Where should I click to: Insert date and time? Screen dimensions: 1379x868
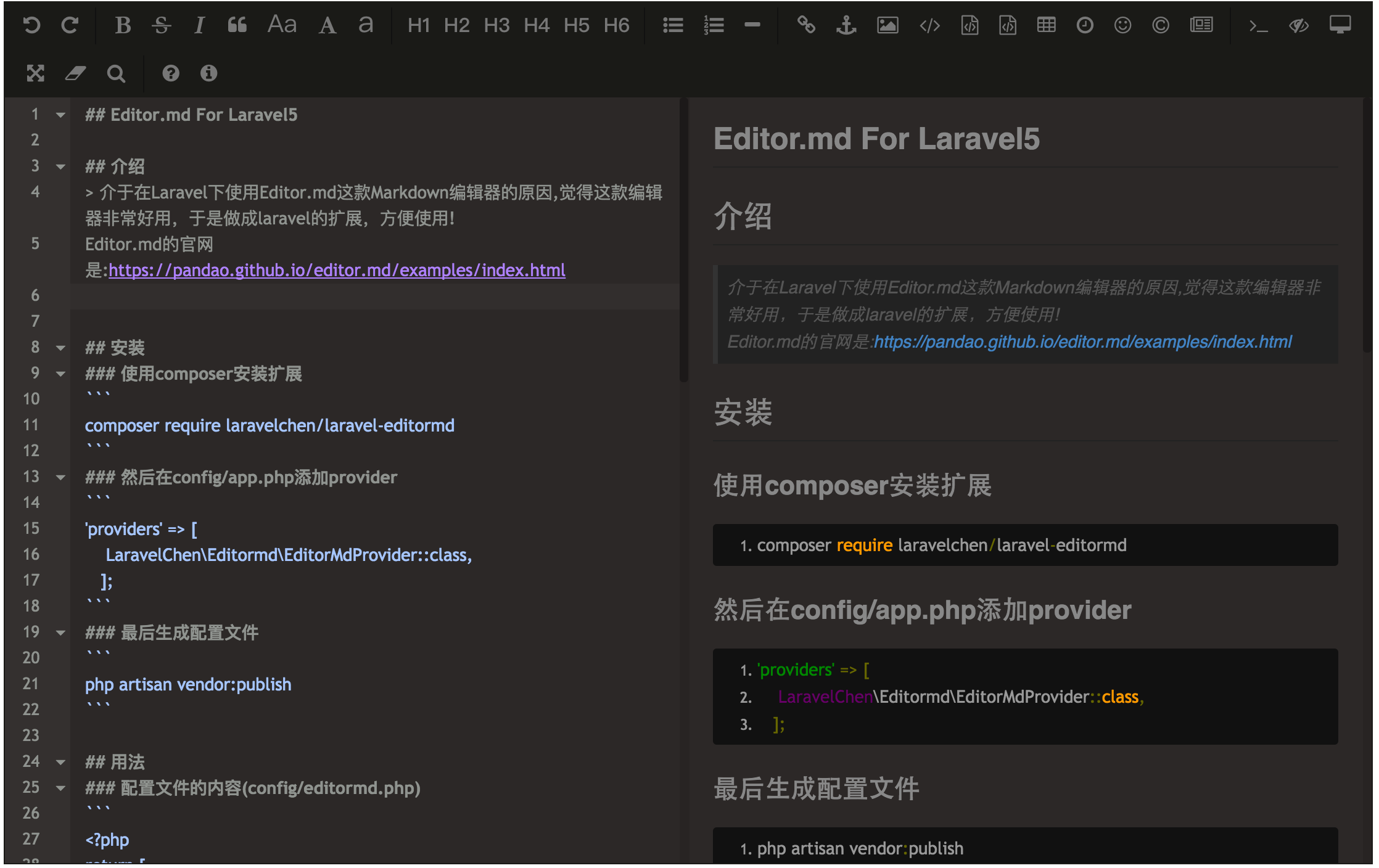pos(1085,25)
